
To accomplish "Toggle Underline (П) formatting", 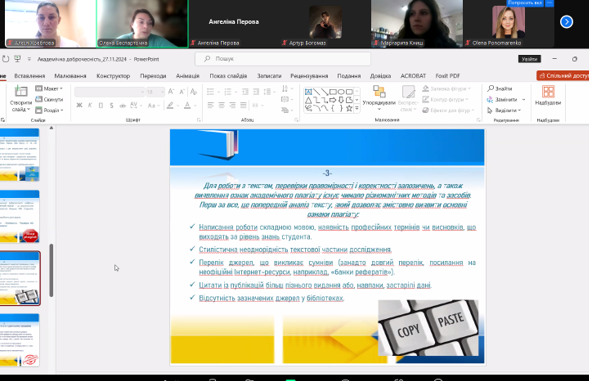I will (x=101, y=105).
